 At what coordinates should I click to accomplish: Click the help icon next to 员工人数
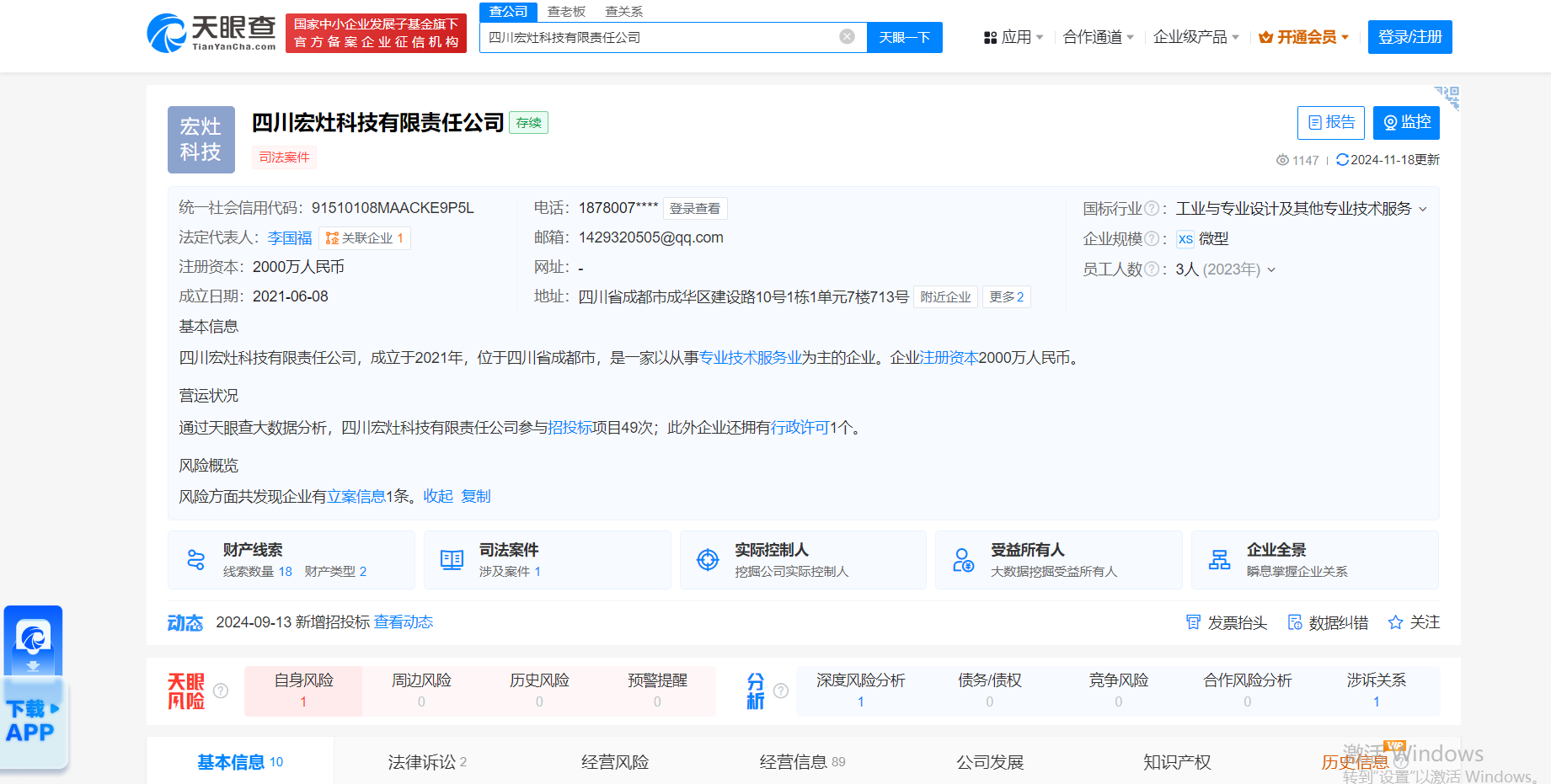click(x=1152, y=269)
